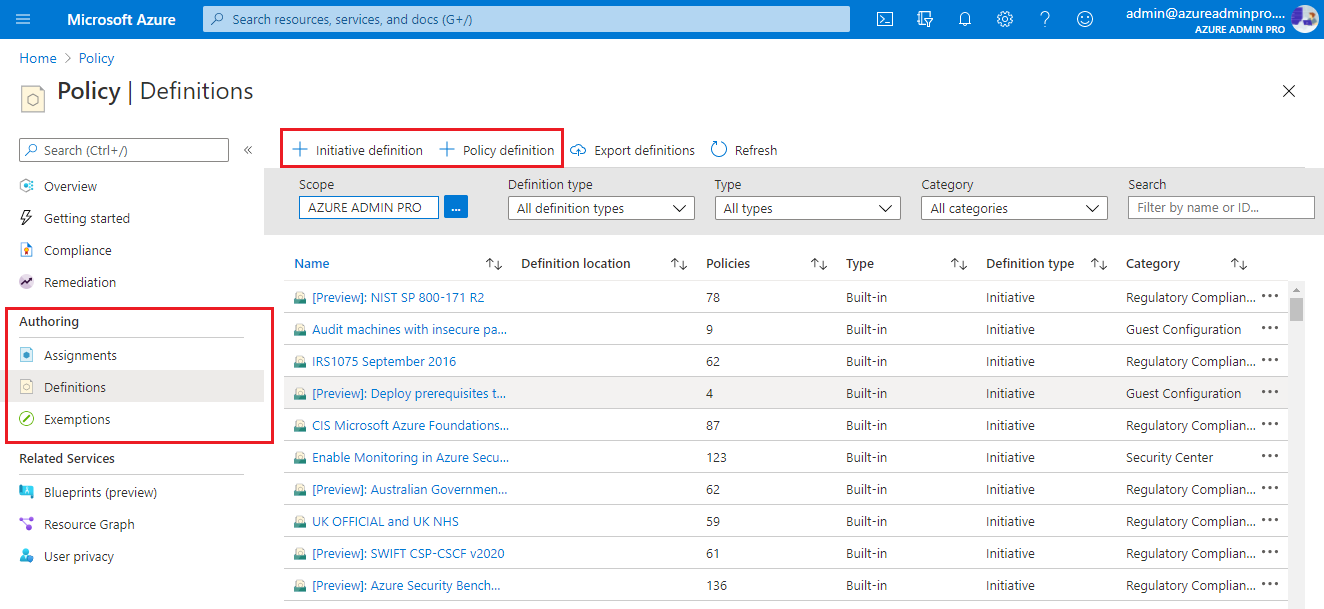Expand the Category filter dropdown
1324x609 pixels.
pyautogui.click(x=1014, y=208)
